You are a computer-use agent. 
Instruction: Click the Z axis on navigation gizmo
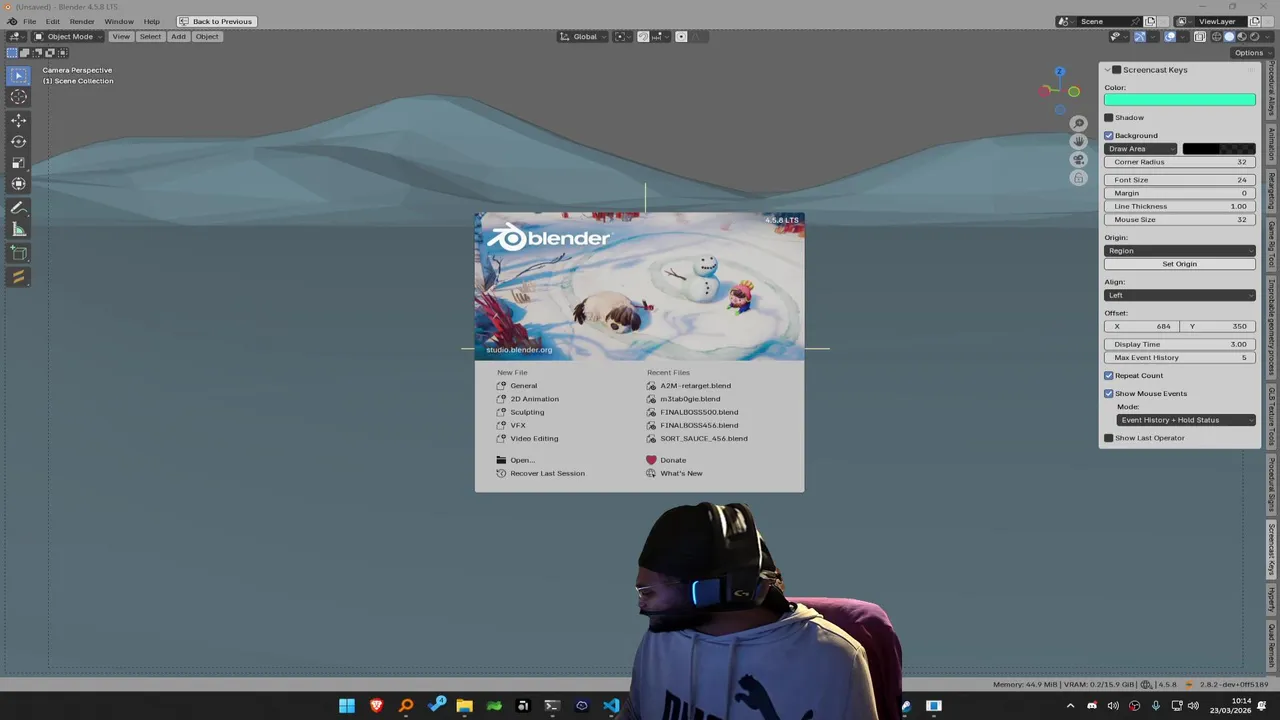pyautogui.click(x=1060, y=72)
